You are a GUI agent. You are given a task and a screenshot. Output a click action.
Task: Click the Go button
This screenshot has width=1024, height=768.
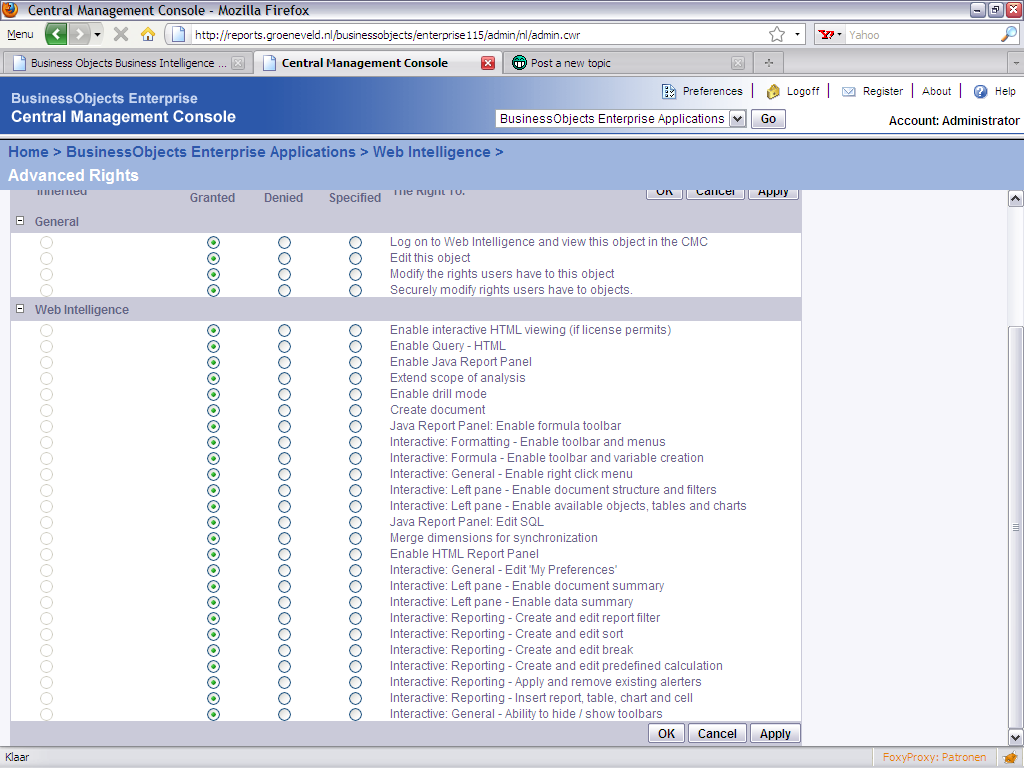click(768, 119)
